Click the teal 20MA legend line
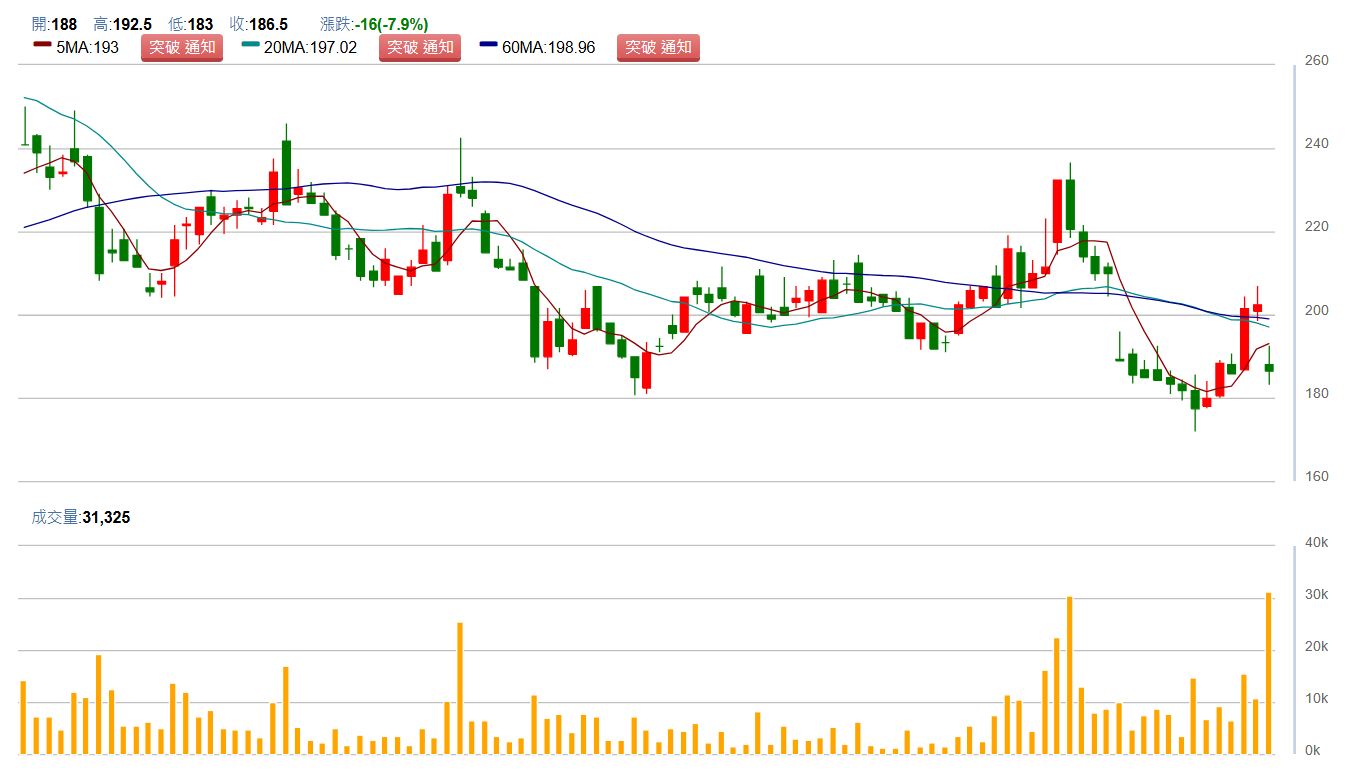Screen dimensions: 1353x771 [x=251, y=46]
